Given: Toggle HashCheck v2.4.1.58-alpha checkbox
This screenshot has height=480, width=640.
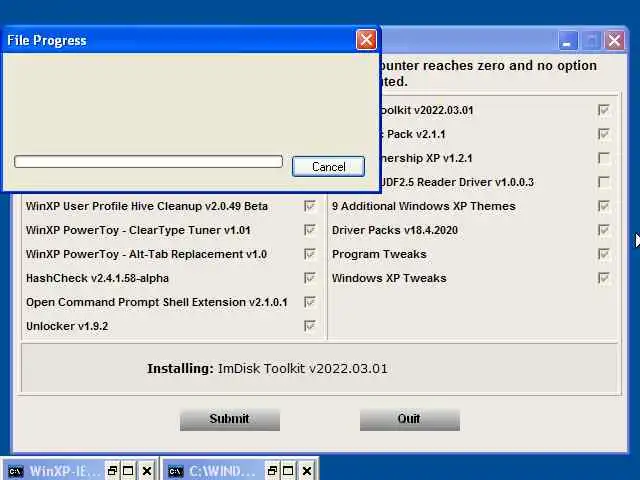Looking at the screenshot, I should tap(310, 278).
